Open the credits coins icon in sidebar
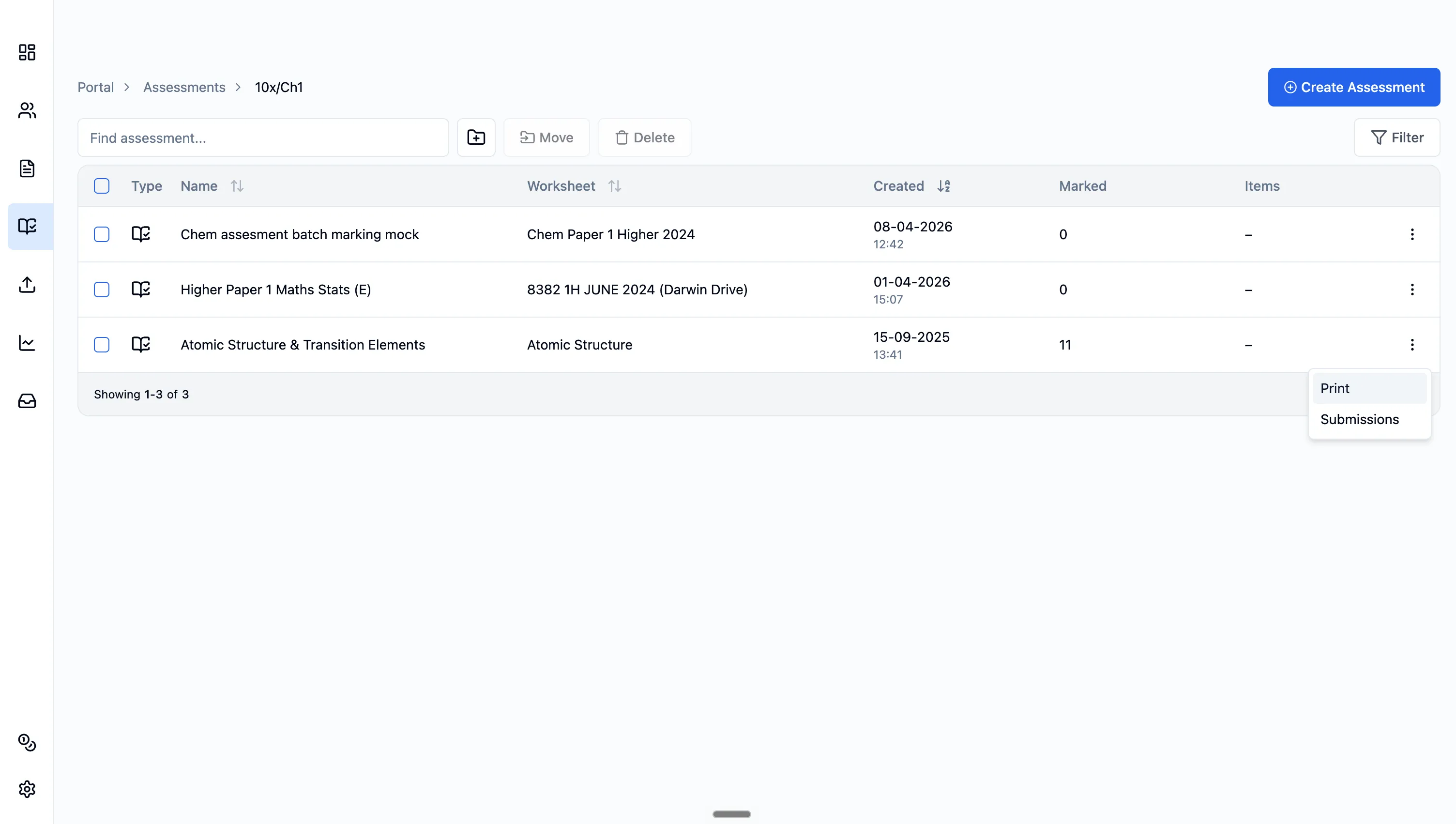Image resolution: width=1456 pixels, height=824 pixels. point(27,743)
